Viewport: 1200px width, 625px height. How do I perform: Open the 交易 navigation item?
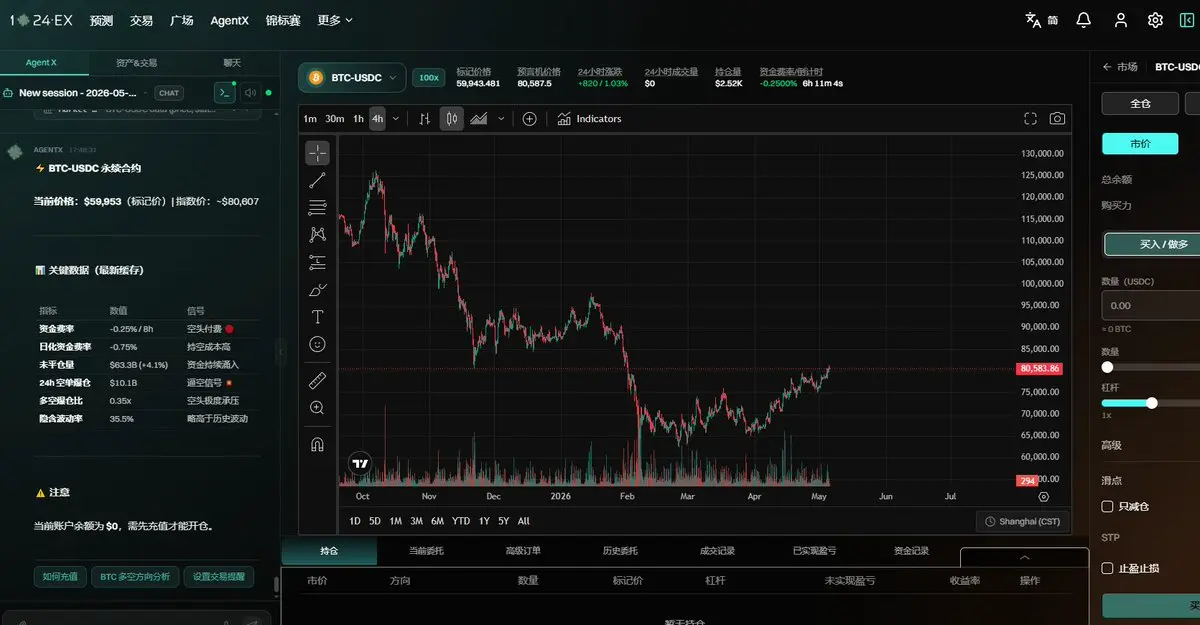(x=141, y=20)
